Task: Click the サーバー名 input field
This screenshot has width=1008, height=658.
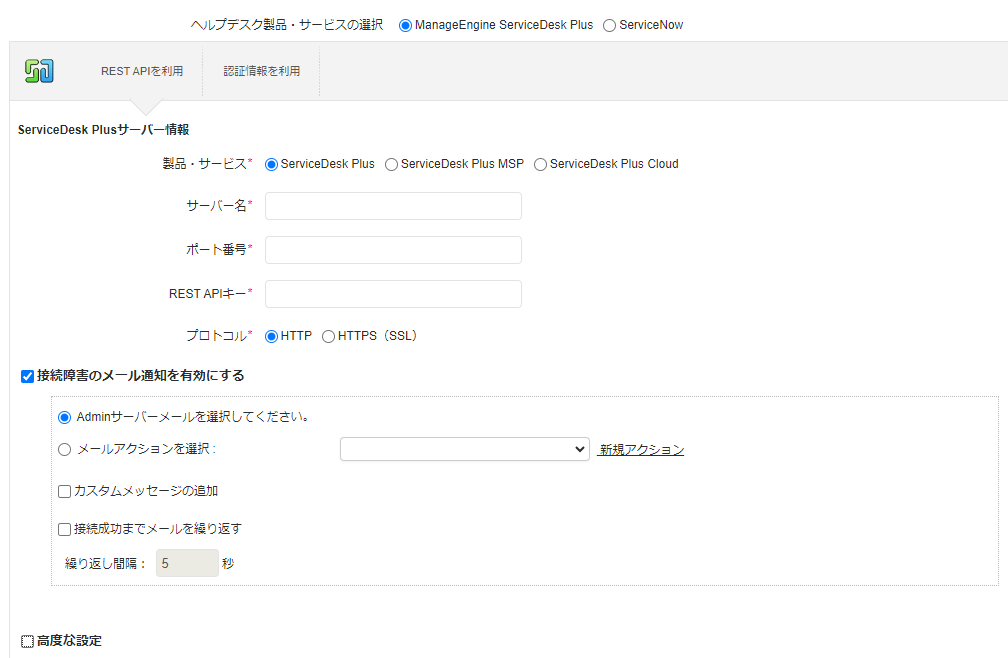Action: click(393, 206)
